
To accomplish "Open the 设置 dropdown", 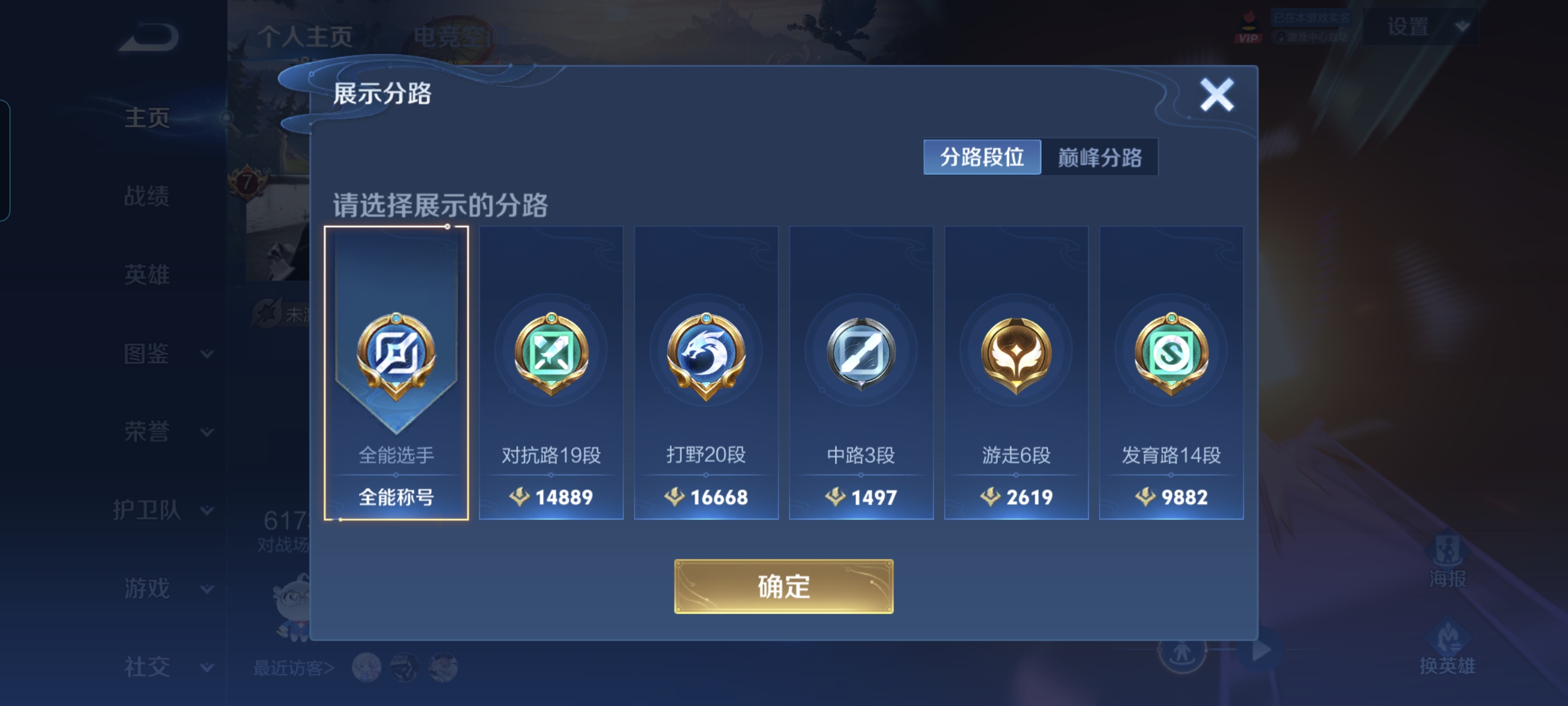I will point(1421,27).
